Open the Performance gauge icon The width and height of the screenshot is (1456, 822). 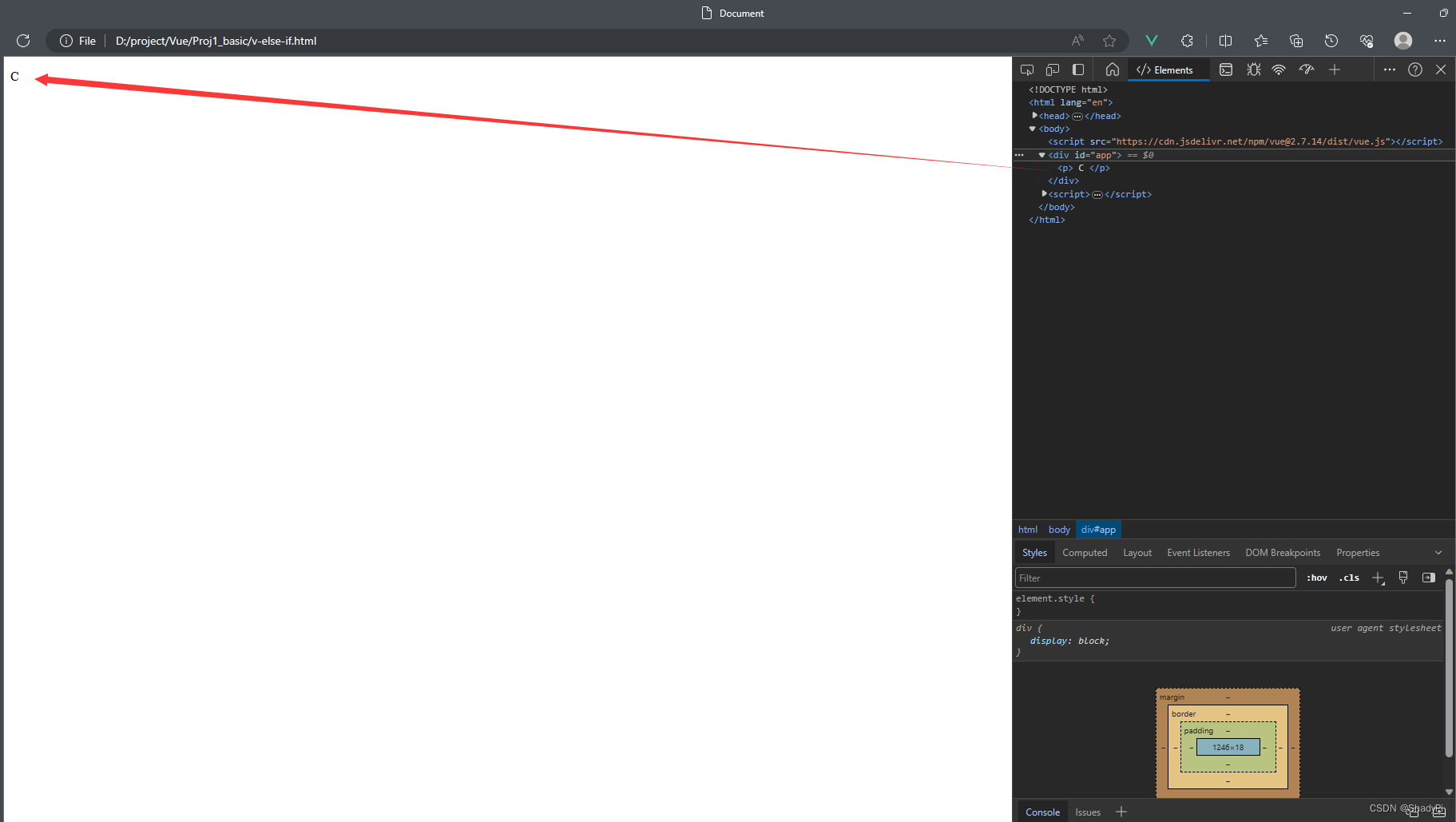[x=1307, y=69]
